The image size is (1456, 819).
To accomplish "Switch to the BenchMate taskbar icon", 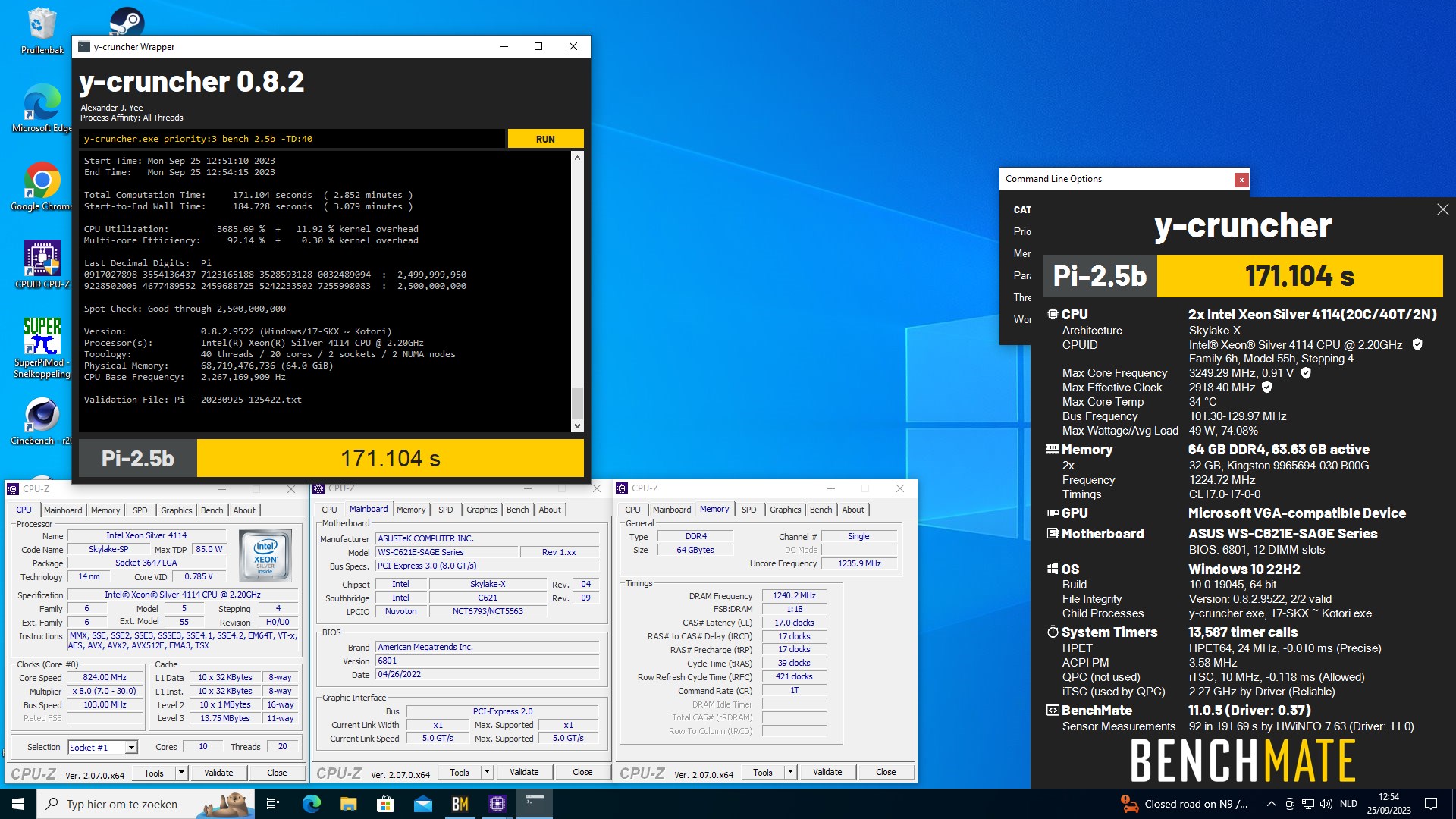I will pyautogui.click(x=460, y=804).
